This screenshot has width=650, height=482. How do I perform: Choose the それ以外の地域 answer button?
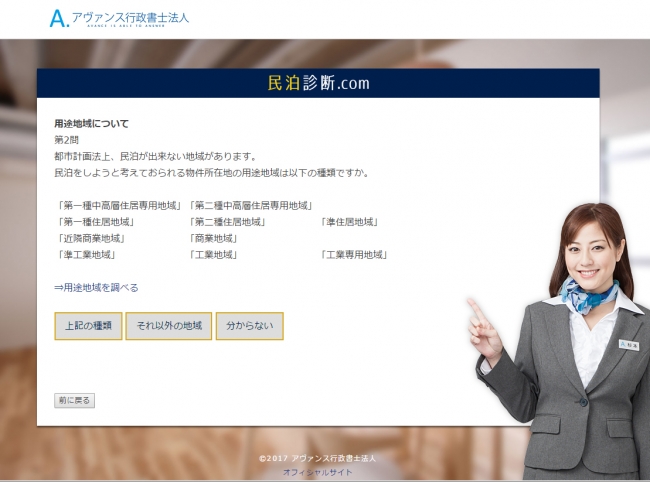168,326
